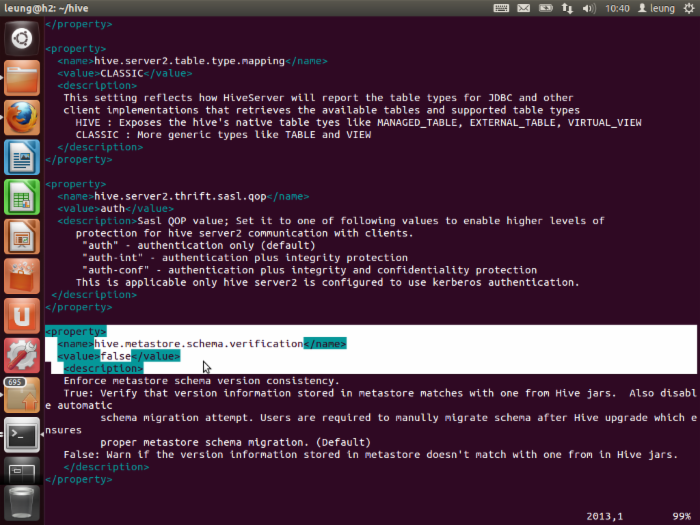Screen dimensions: 700x525
Task: Open System Settings wrench-gear icon
Action: point(21,356)
